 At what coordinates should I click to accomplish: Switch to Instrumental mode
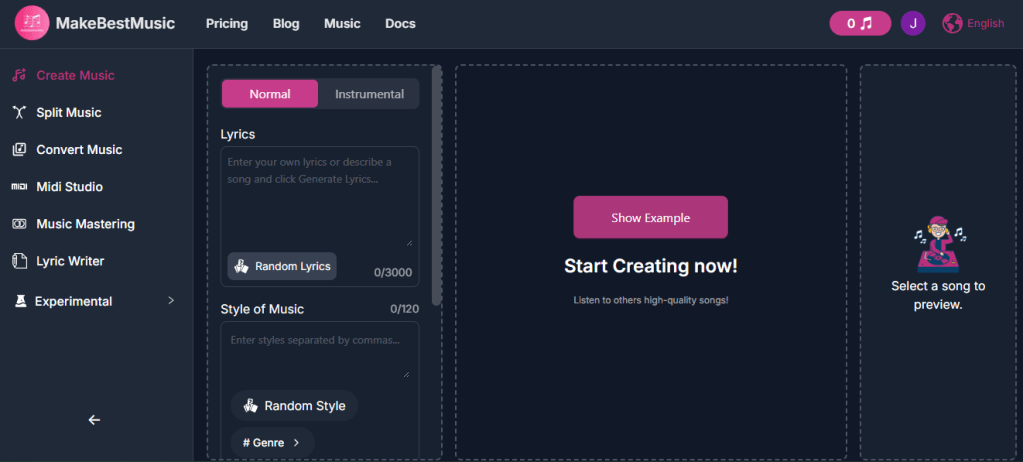point(369,94)
